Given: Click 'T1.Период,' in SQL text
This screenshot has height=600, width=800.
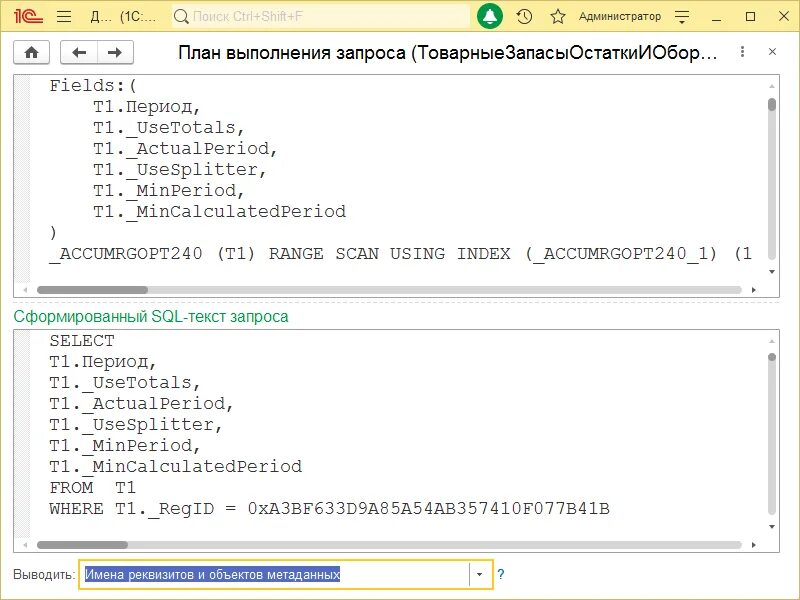Looking at the screenshot, I should coord(103,362).
